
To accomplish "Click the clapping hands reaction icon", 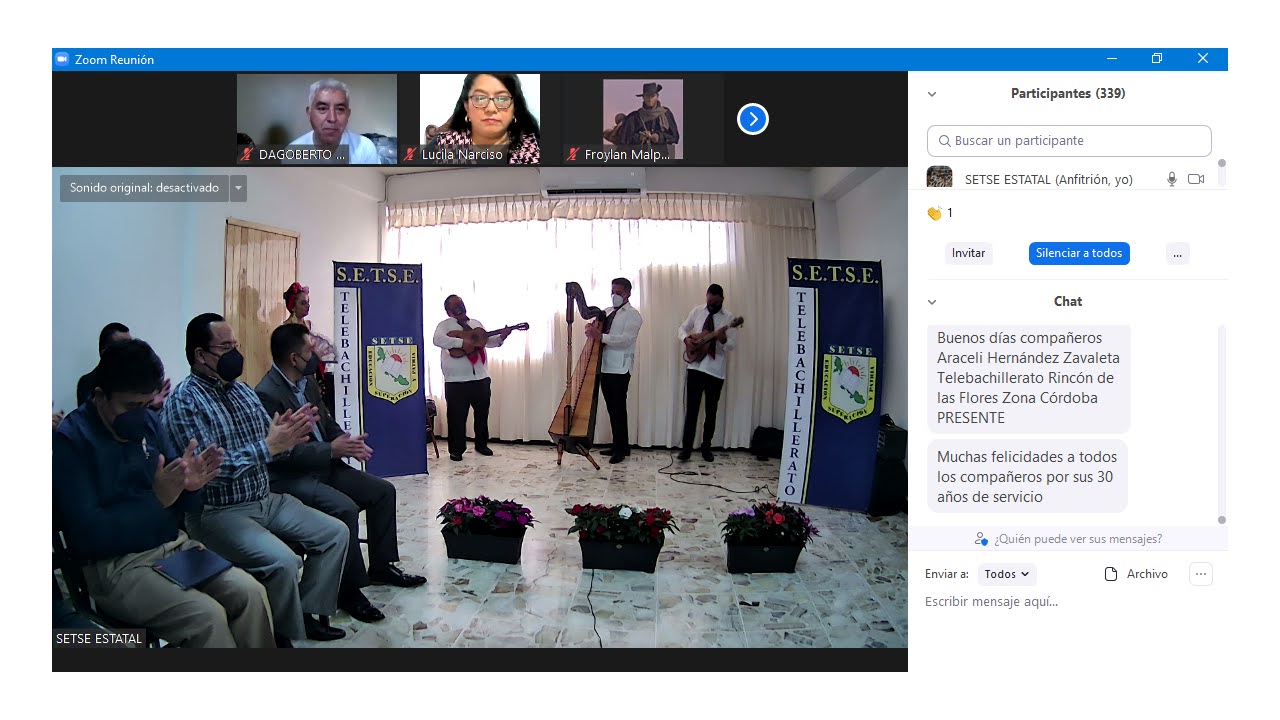I will point(934,213).
